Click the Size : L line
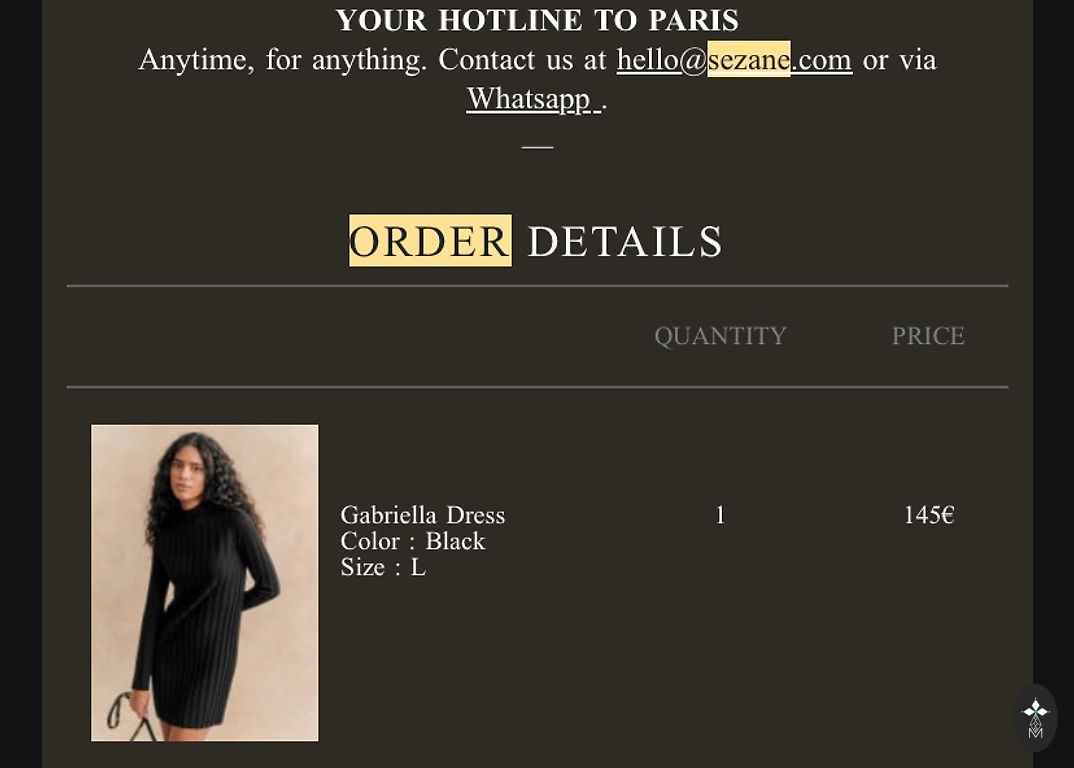This screenshot has width=1074, height=768. (383, 567)
